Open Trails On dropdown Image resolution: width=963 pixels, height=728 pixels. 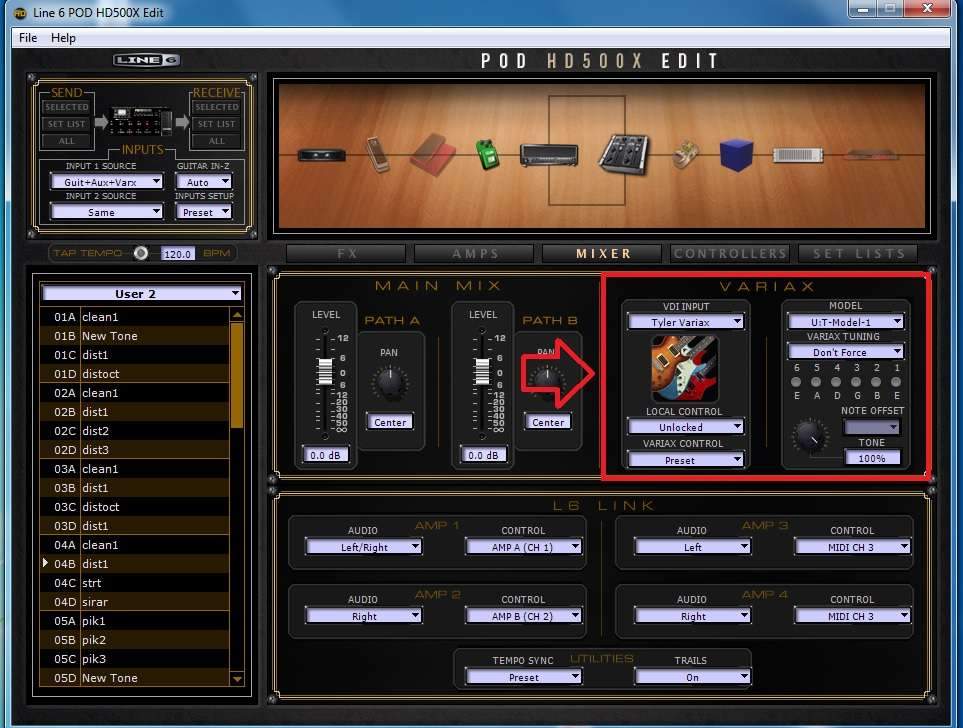pyautogui.click(x=693, y=677)
